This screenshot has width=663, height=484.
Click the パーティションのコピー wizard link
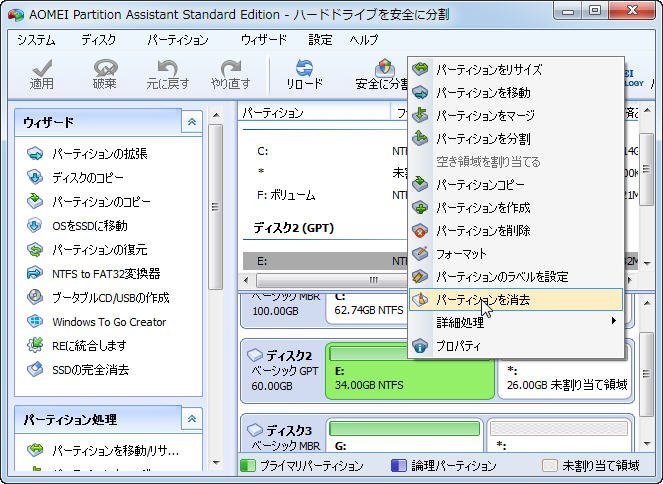coord(101,202)
